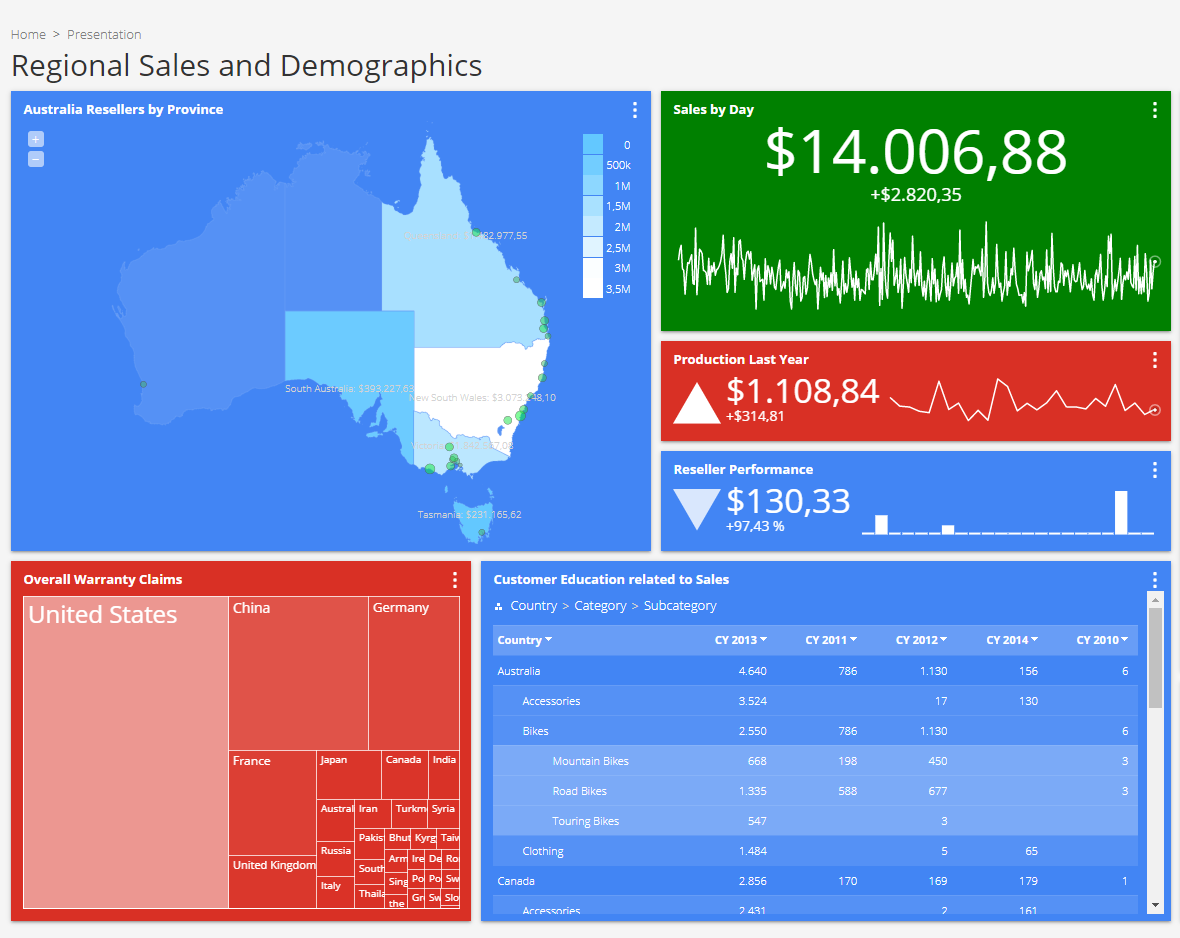Image resolution: width=1180 pixels, height=938 pixels.
Task: Click the United States treemap tile
Action: 126,752
